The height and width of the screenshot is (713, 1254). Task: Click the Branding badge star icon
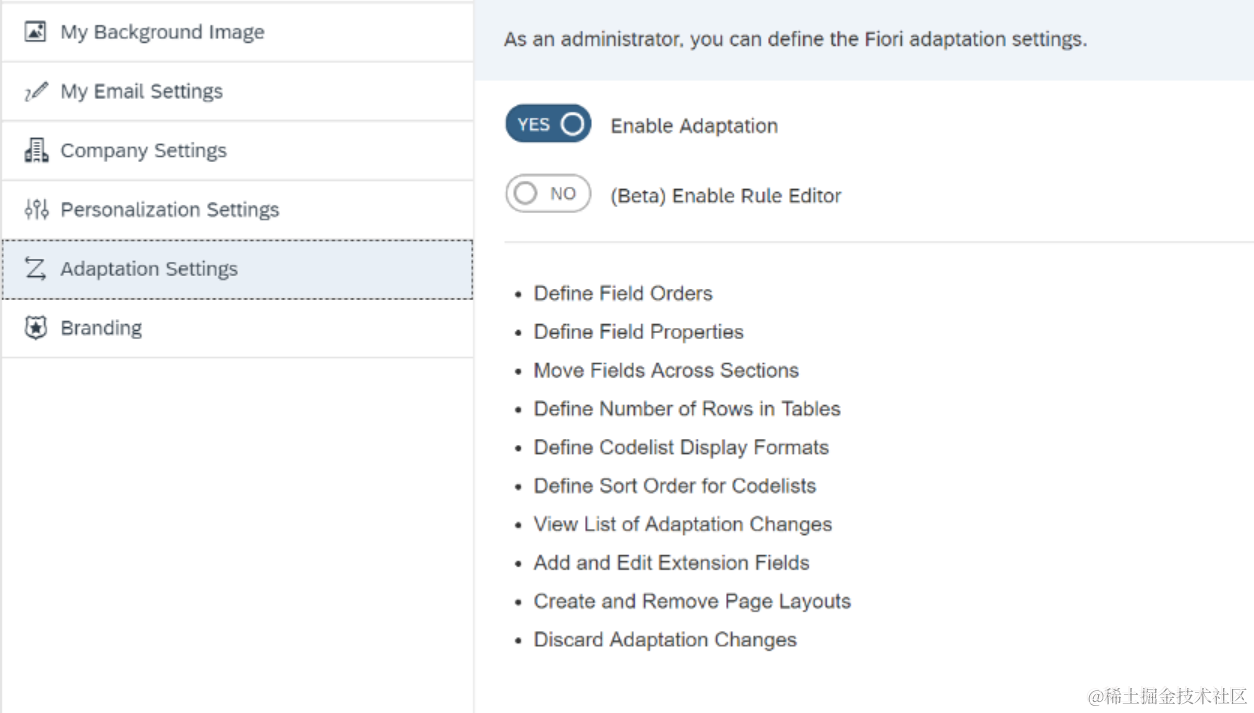36,329
